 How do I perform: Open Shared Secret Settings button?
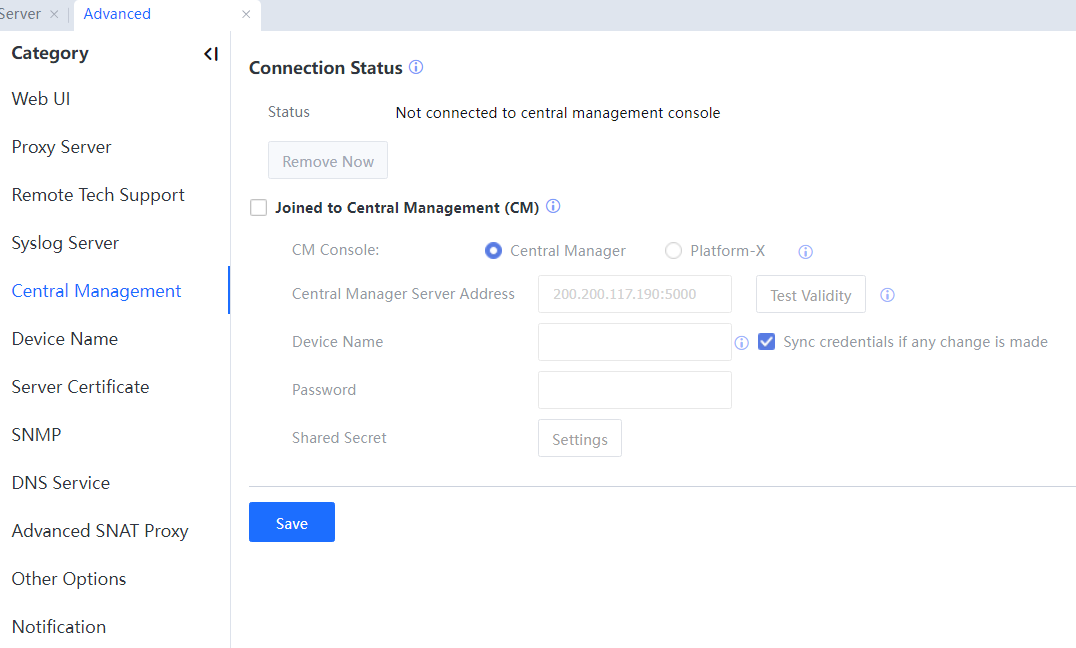pyautogui.click(x=579, y=439)
